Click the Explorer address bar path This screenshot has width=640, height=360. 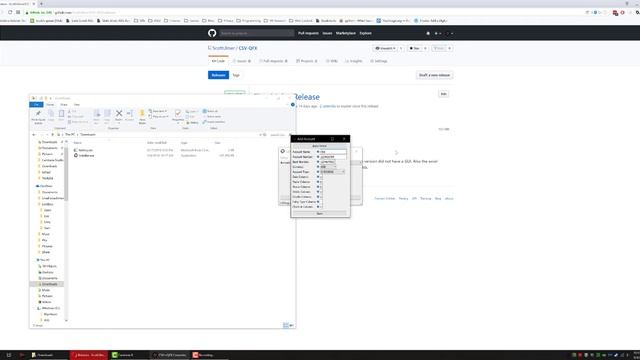159,135
